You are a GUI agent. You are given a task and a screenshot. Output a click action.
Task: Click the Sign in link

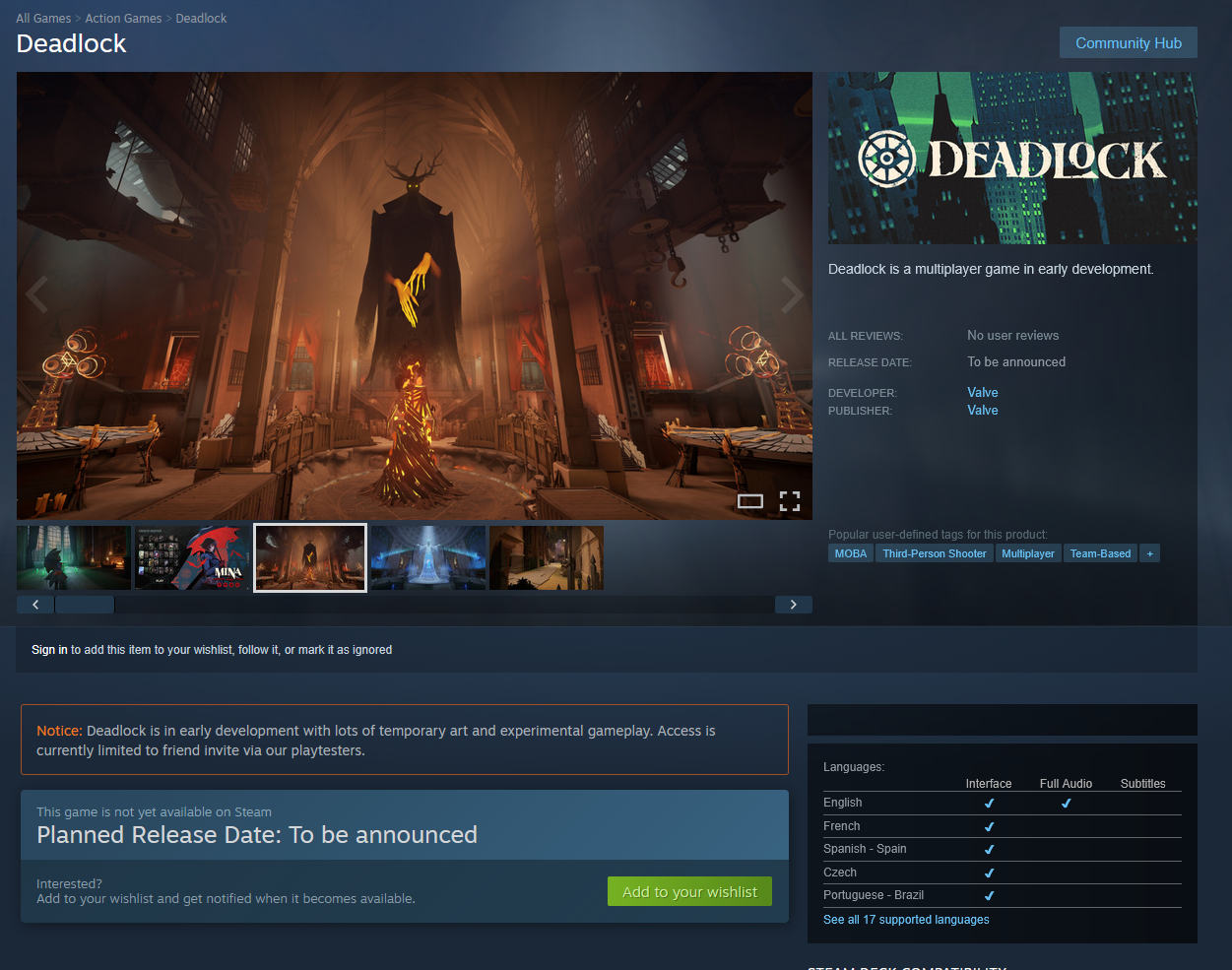(49, 650)
